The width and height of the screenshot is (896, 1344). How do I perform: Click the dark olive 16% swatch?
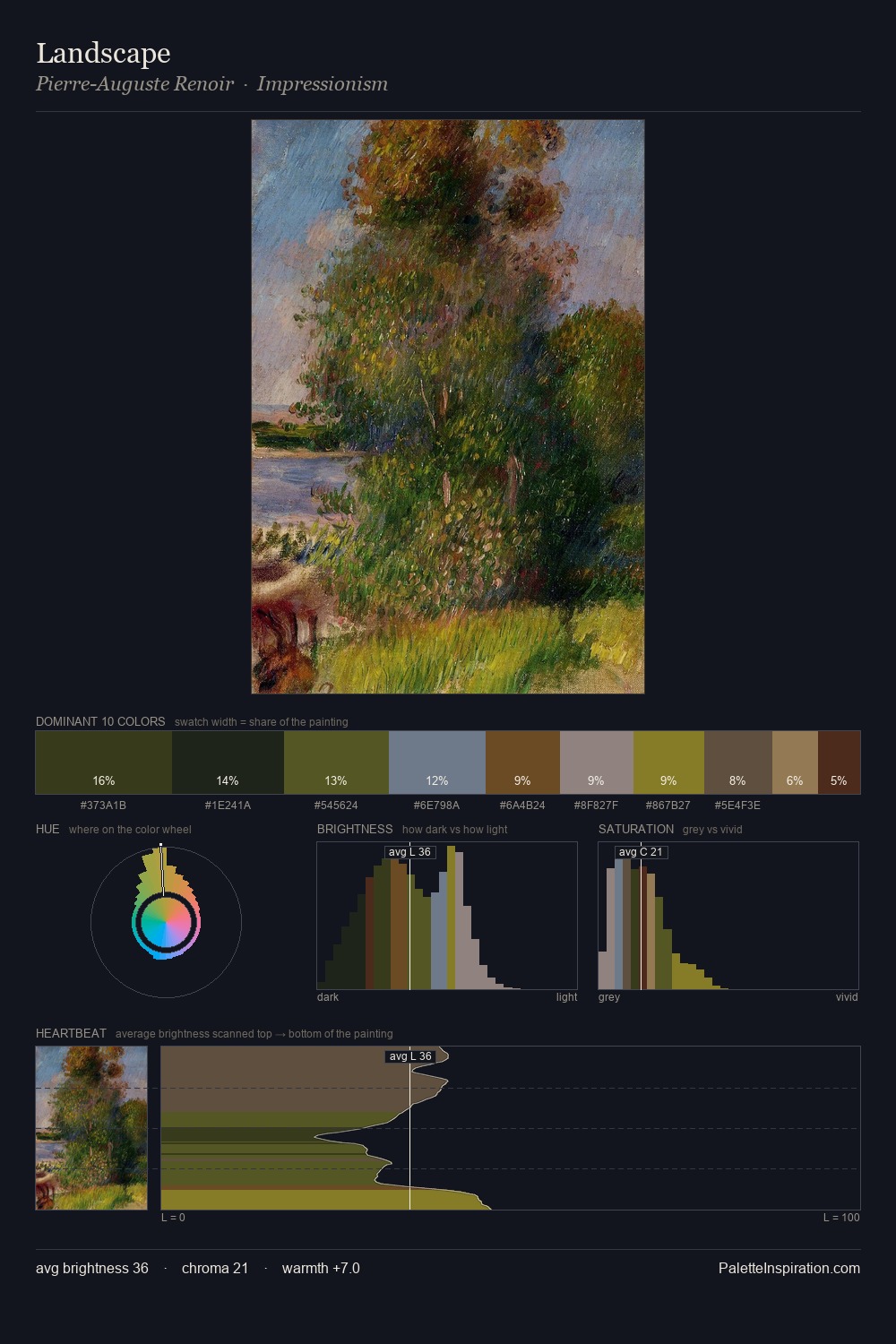pos(104,762)
